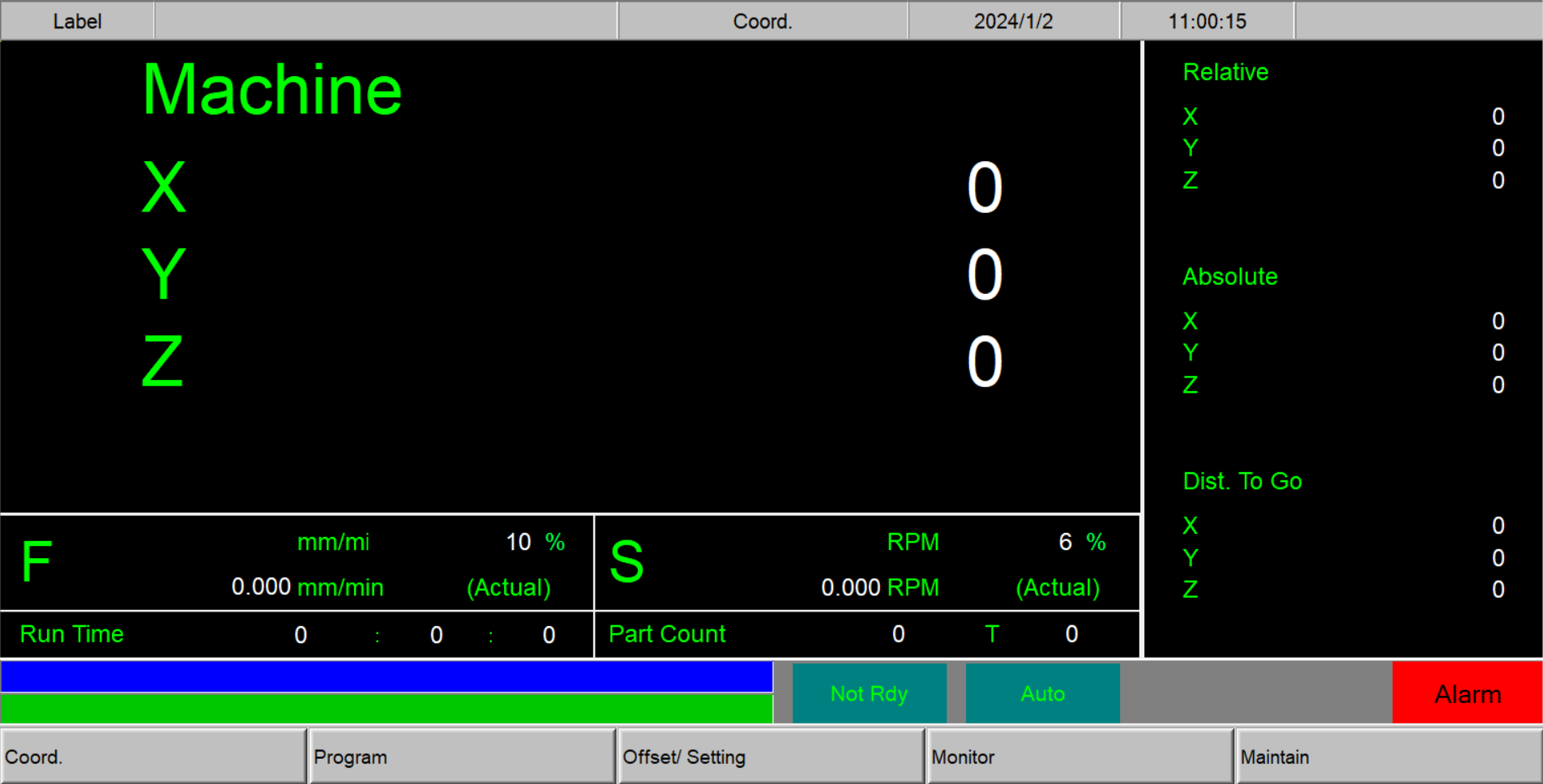Screen dimensions: 1543x784
Task: Click the spindle S label
Action: coord(626,561)
